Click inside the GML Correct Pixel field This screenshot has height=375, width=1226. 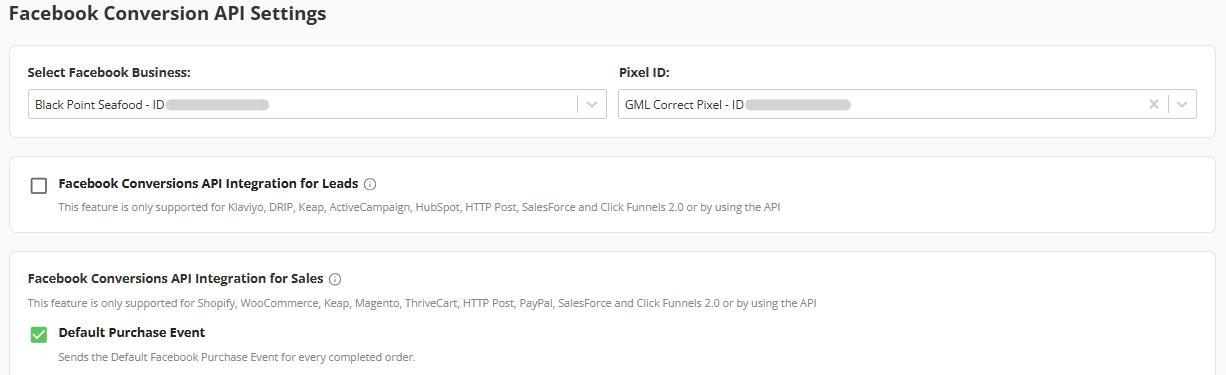click(x=880, y=104)
